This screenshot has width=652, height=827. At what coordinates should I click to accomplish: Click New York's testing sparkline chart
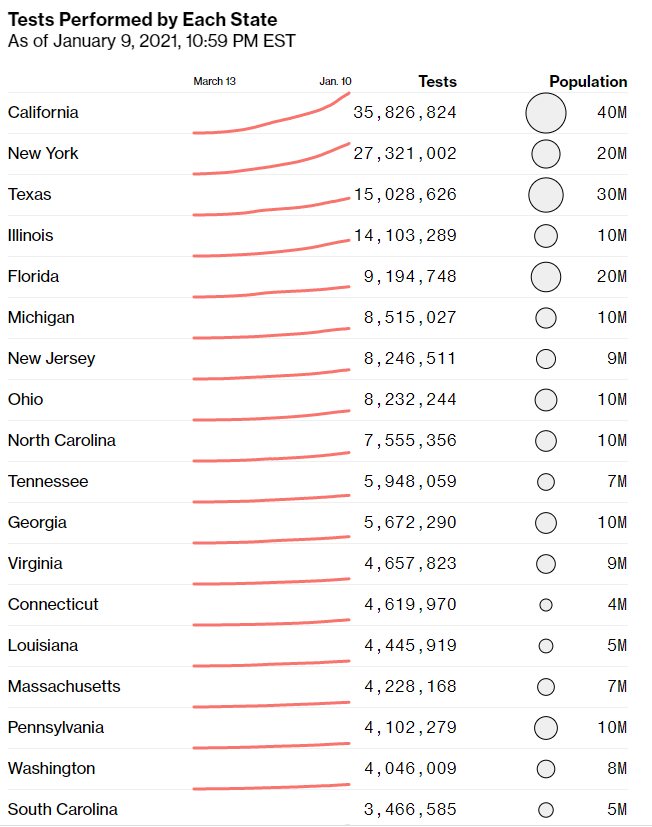click(271, 159)
